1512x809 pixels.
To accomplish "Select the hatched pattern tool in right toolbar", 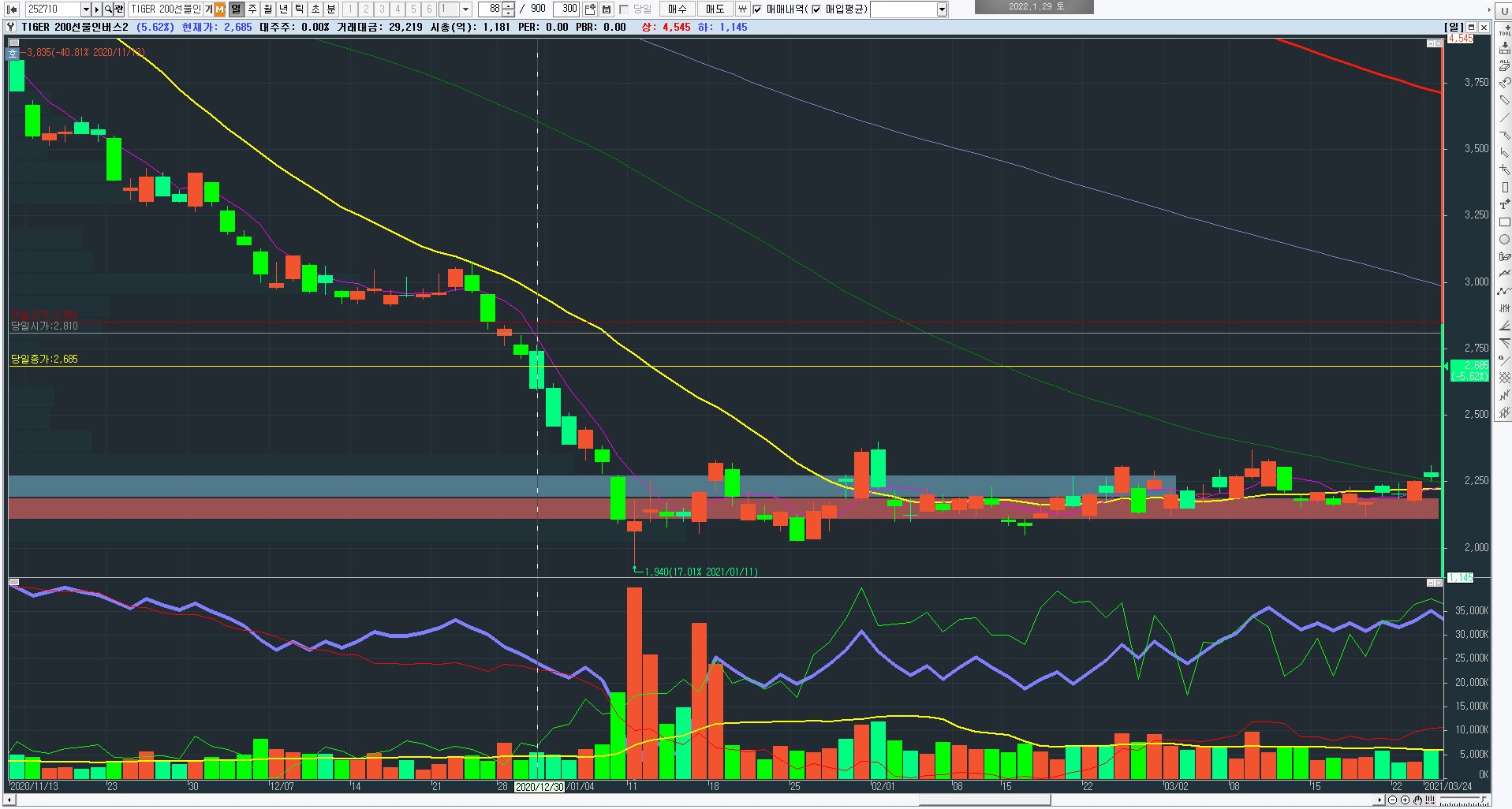I will pos(1504,378).
